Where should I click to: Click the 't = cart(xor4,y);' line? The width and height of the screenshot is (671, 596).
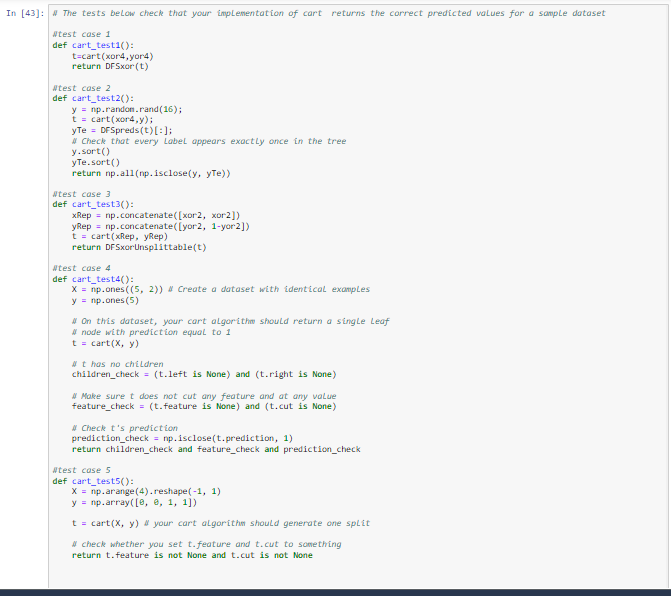click(113, 119)
